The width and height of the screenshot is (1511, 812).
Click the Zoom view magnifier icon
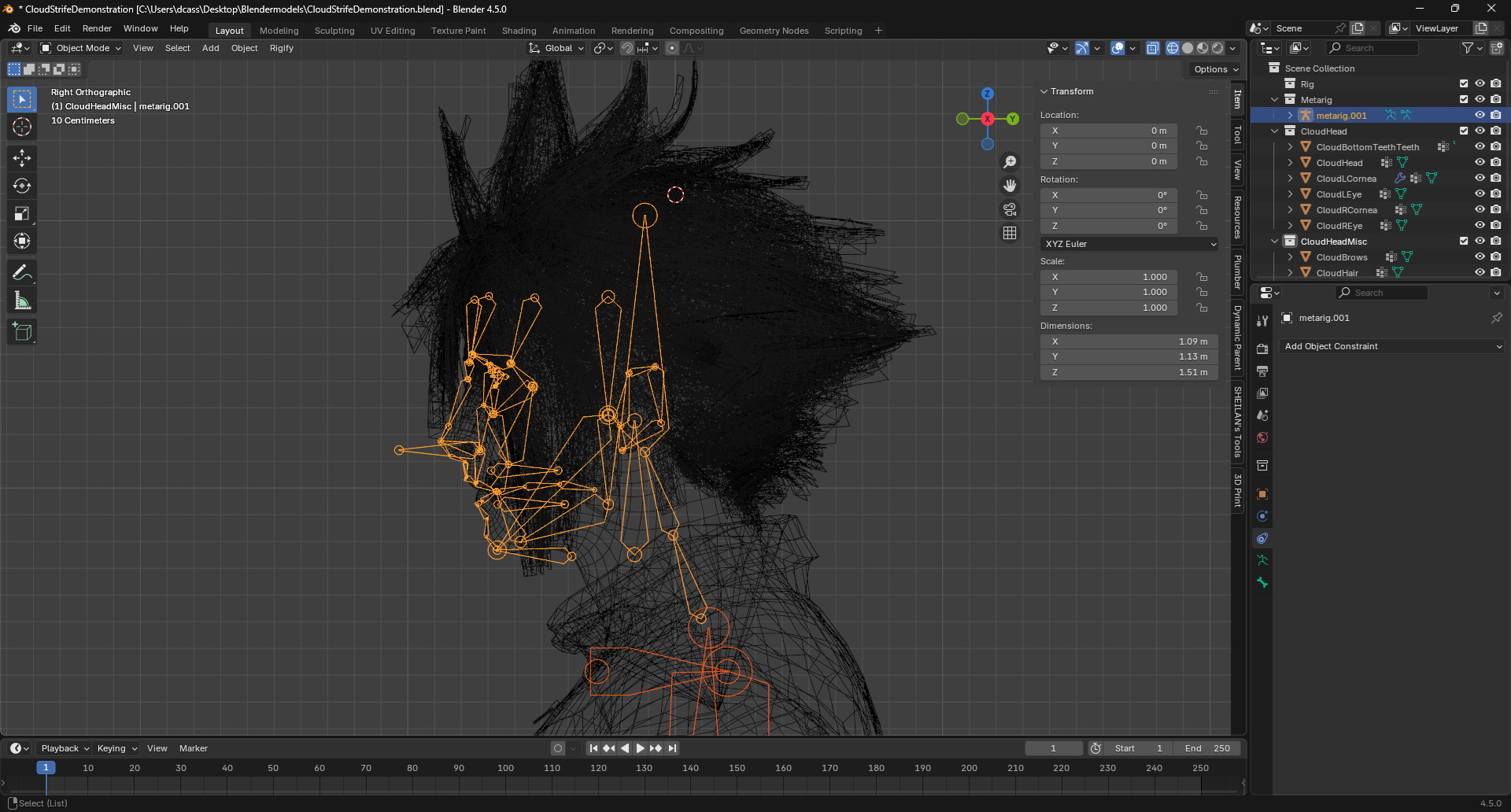(1010, 162)
